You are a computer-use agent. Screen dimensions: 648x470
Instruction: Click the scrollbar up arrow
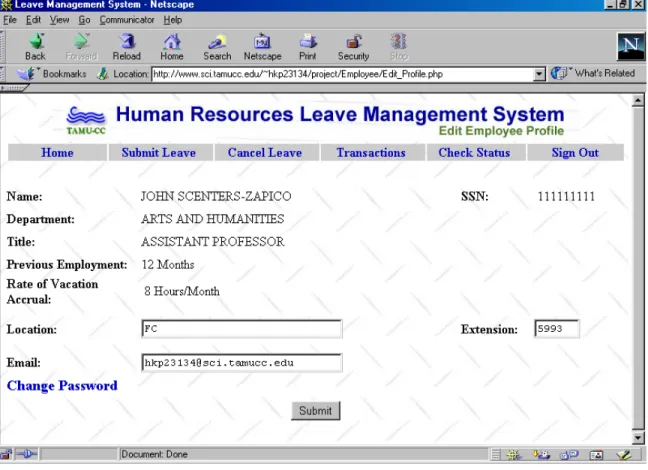pyautogui.click(x=638, y=100)
